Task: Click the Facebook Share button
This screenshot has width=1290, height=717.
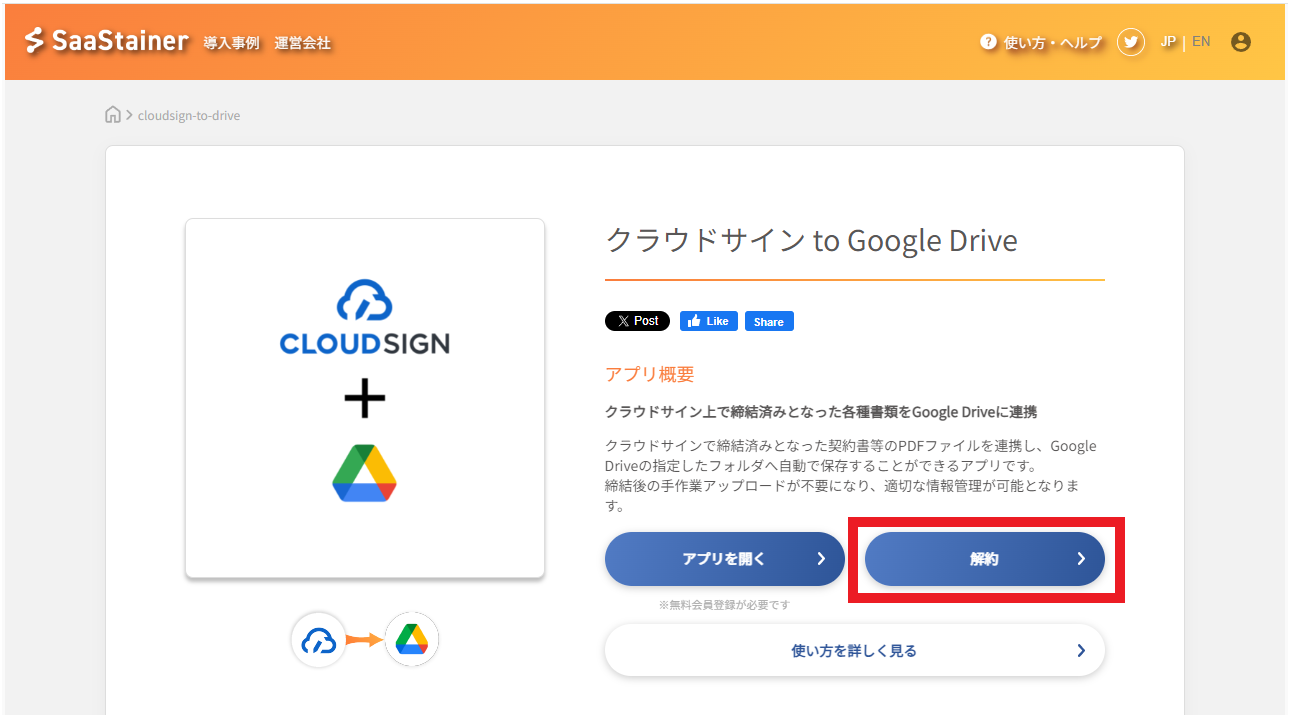Action: click(x=769, y=321)
